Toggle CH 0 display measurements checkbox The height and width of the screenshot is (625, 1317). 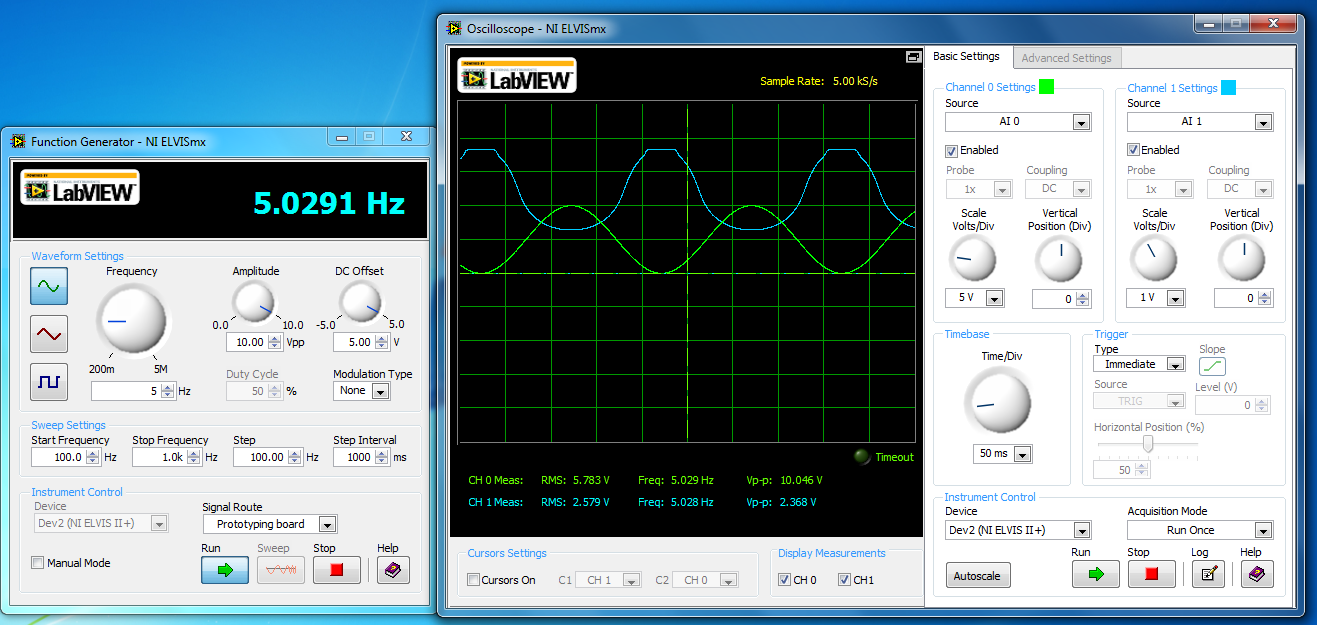pyautogui.click(x=785, y=580)
